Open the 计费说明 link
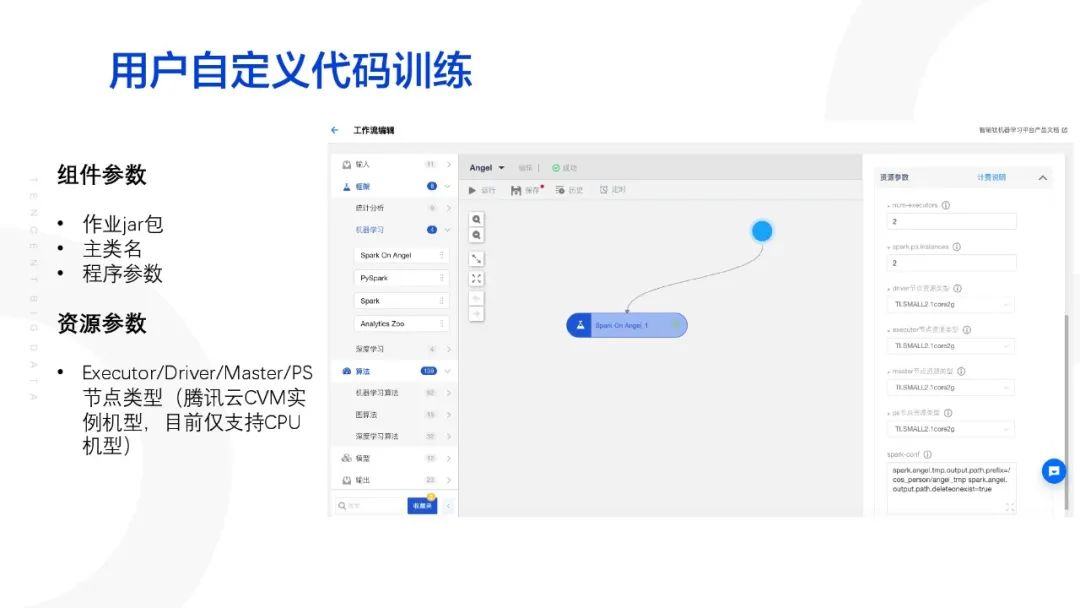Screen dimensions: 1080x608 (x=991, y=178)
